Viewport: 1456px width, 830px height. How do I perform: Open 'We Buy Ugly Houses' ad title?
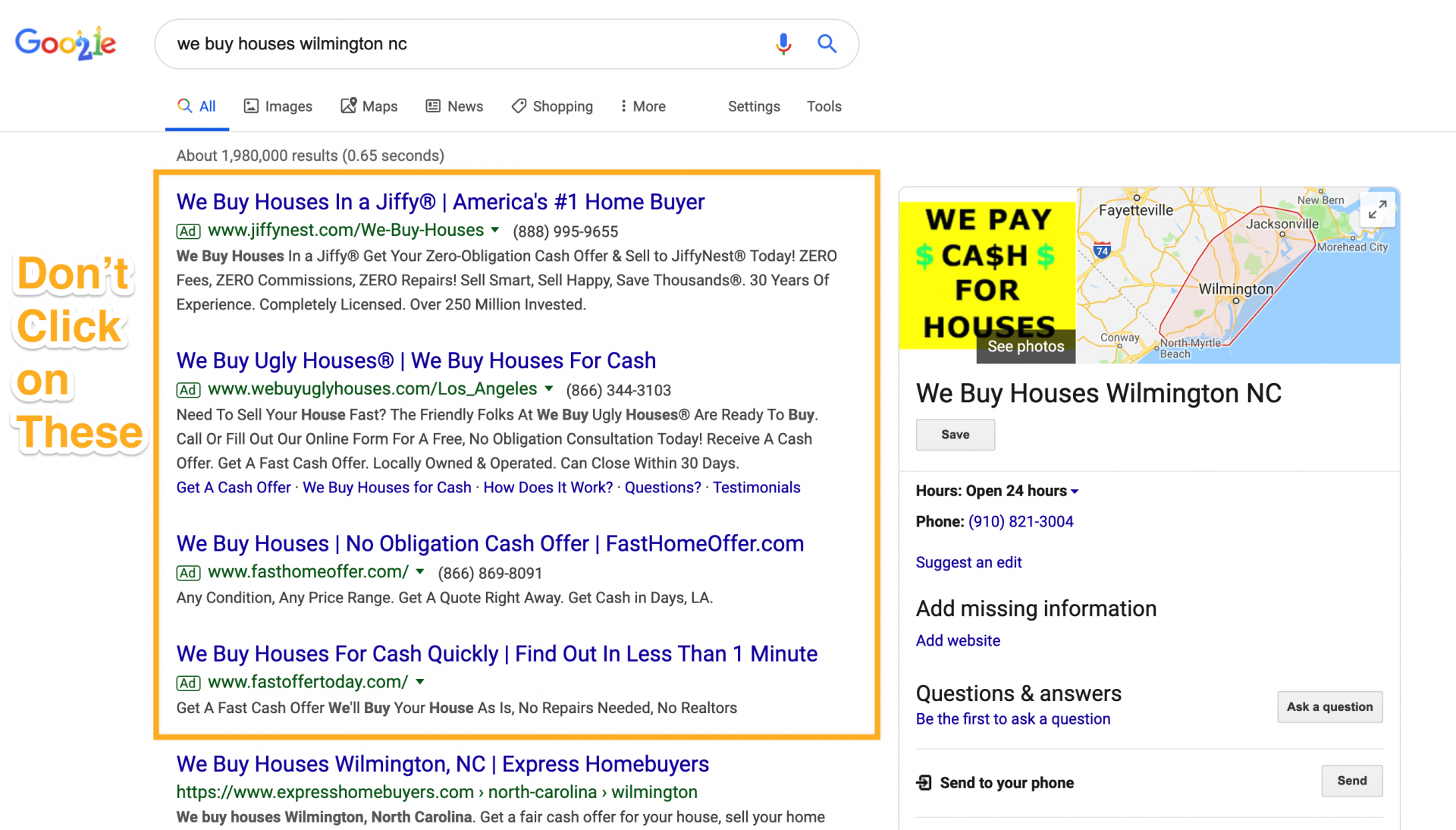(x=416, y=360)
